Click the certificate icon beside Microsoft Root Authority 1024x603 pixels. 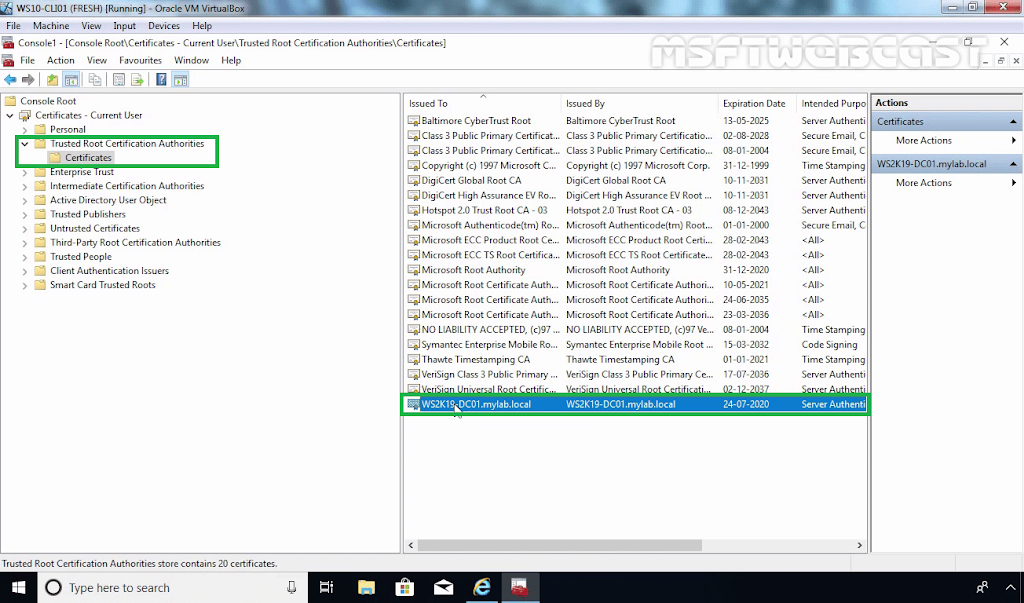click(413, 270)
